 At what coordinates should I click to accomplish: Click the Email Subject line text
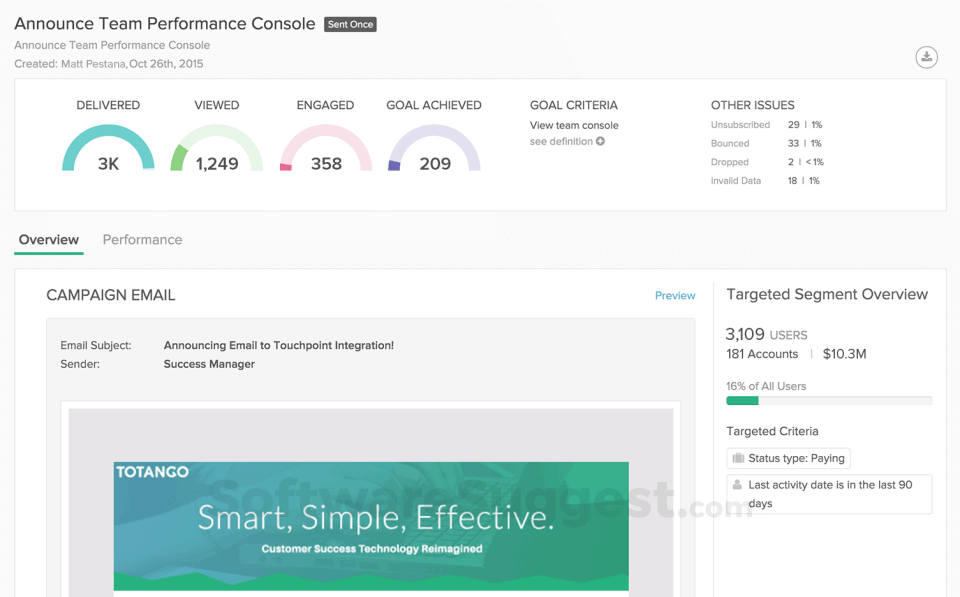click(280, 345)
